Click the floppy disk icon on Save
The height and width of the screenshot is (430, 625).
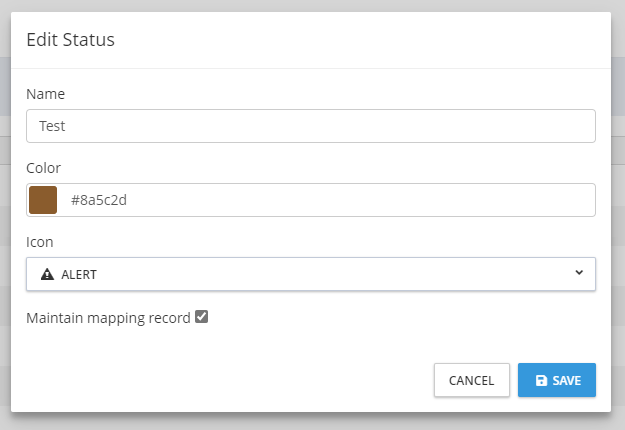(x=541, y=381)
